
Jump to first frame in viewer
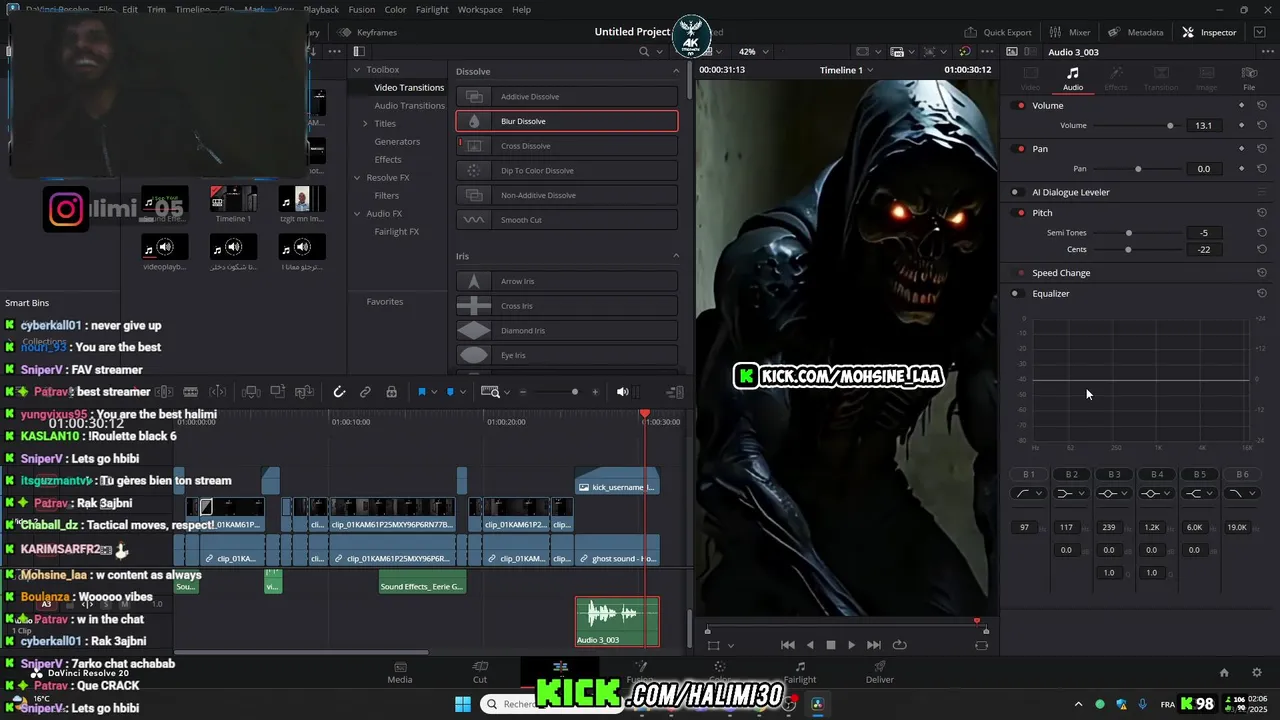[788, 645]
